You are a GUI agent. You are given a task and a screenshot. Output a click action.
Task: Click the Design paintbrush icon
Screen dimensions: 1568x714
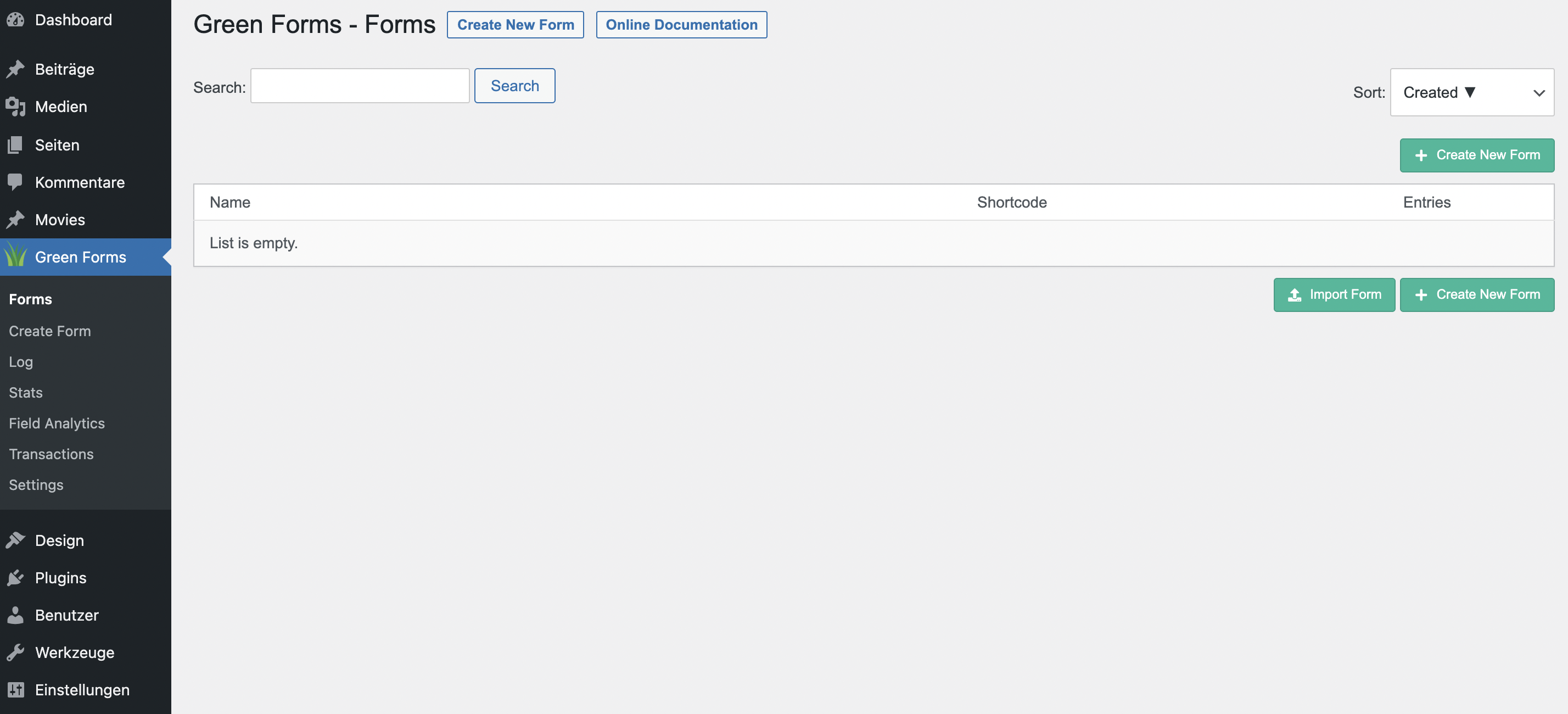pos(15,540)
